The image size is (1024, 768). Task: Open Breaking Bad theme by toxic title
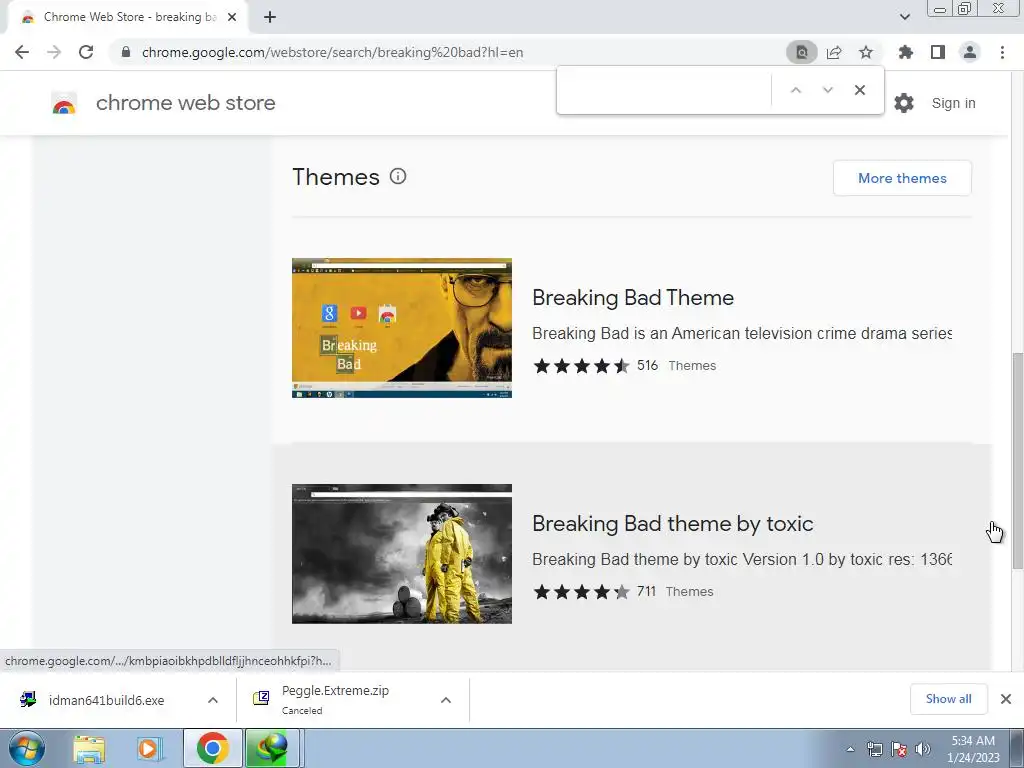click(673, 524)
